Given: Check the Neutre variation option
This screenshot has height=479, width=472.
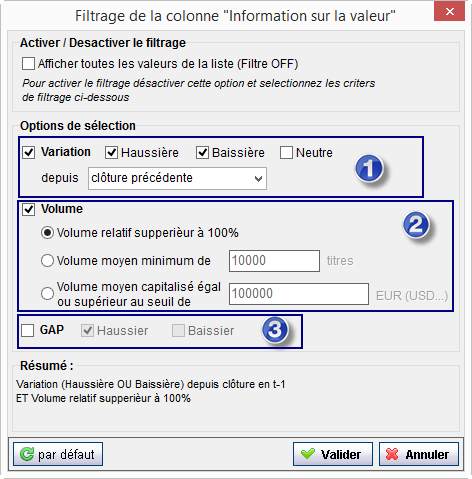Looking at the screenshot, I should (286, 153).
